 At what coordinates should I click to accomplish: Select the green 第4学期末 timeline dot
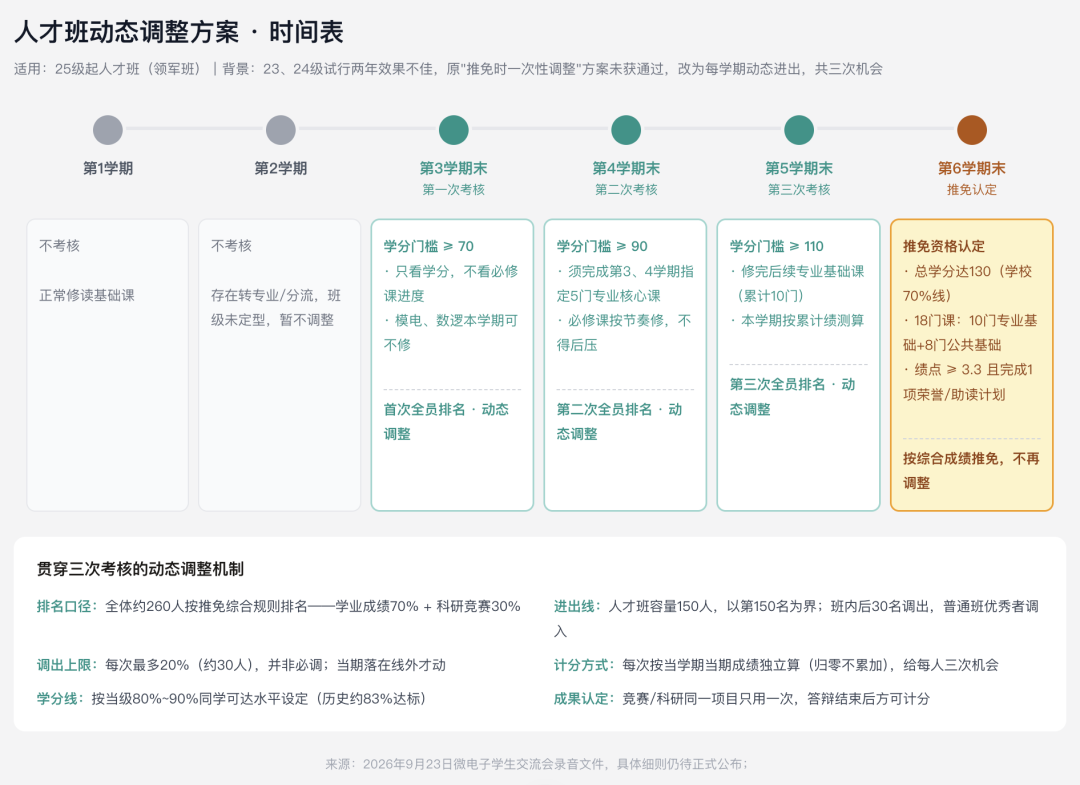[x=626, y=129]
